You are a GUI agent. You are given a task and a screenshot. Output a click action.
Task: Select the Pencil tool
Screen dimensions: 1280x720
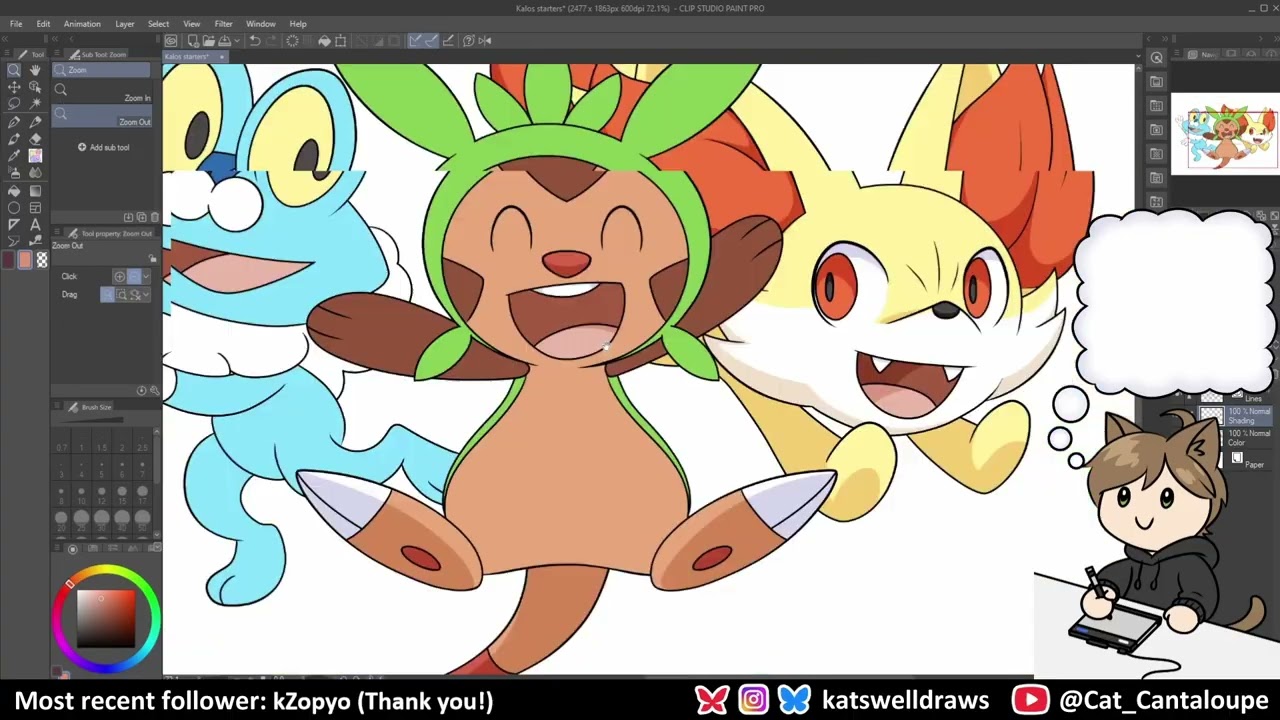pos(35,121)
